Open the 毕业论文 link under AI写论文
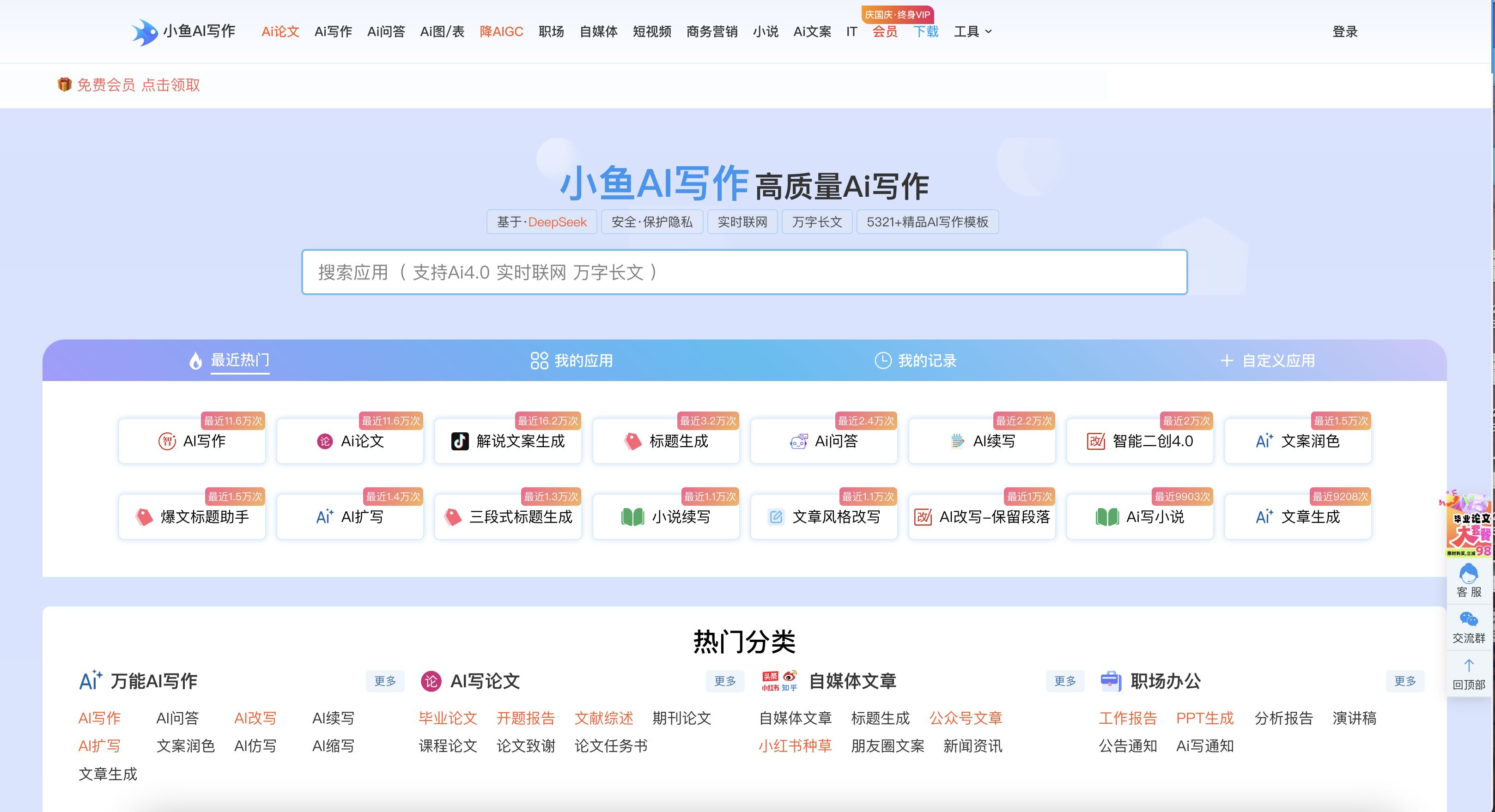1495x812 pixels. (448, 719)
